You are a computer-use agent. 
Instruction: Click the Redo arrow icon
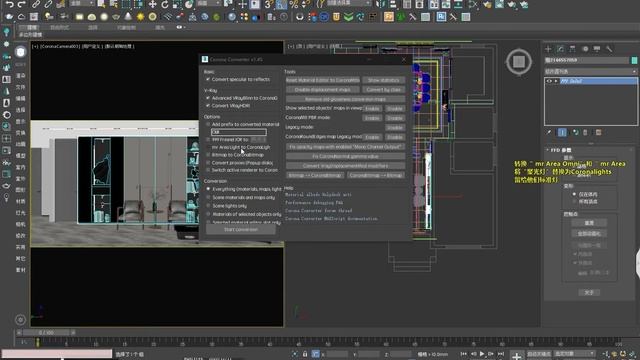tap(22, 4)
